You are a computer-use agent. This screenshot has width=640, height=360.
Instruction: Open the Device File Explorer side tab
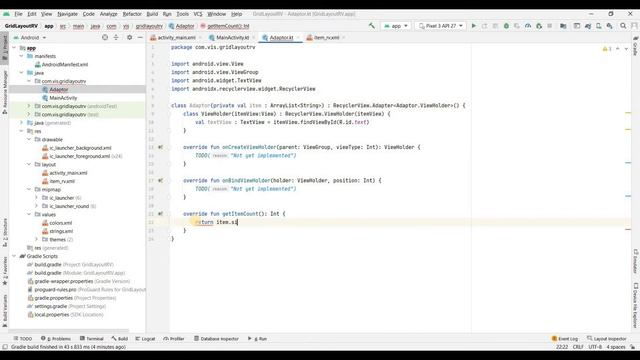click(636, 305)
